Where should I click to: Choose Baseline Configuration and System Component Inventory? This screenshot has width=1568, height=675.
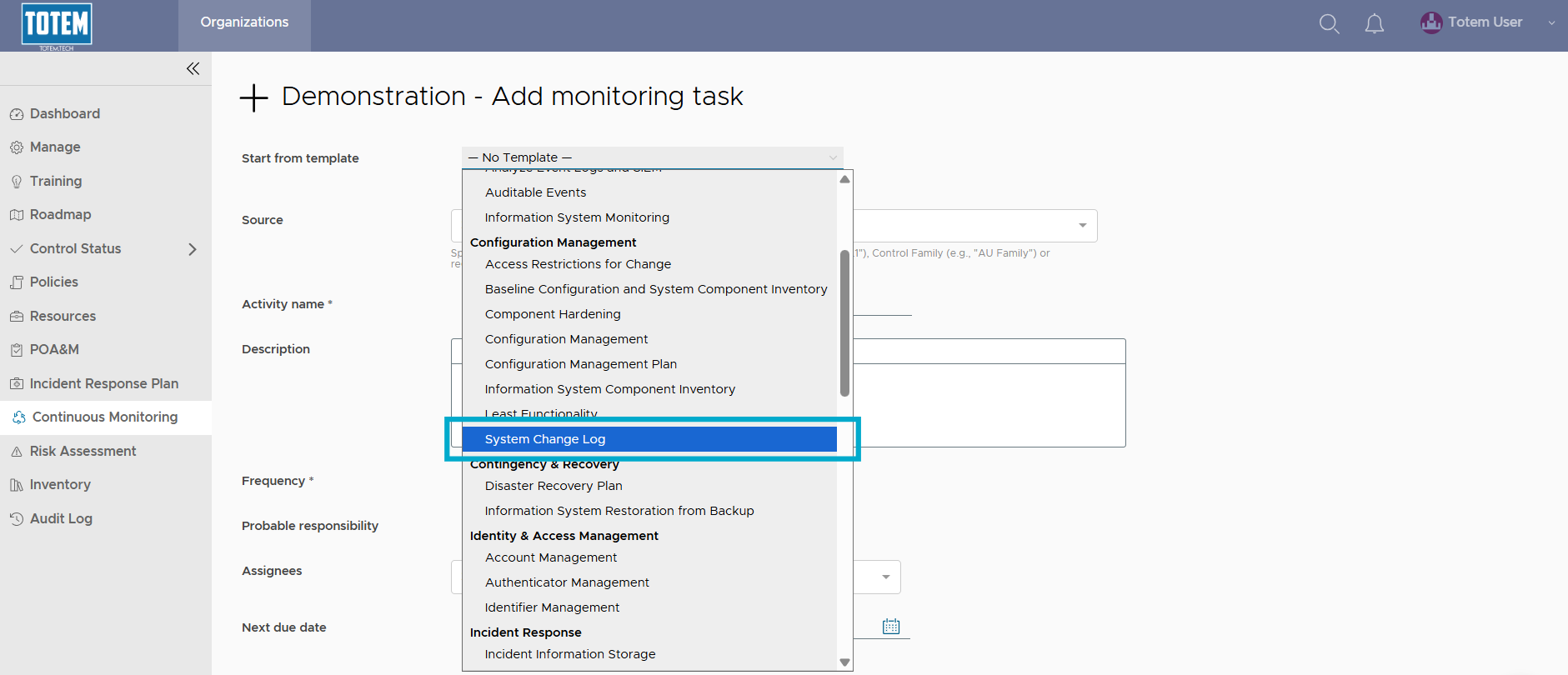click(x=649, y=289)
